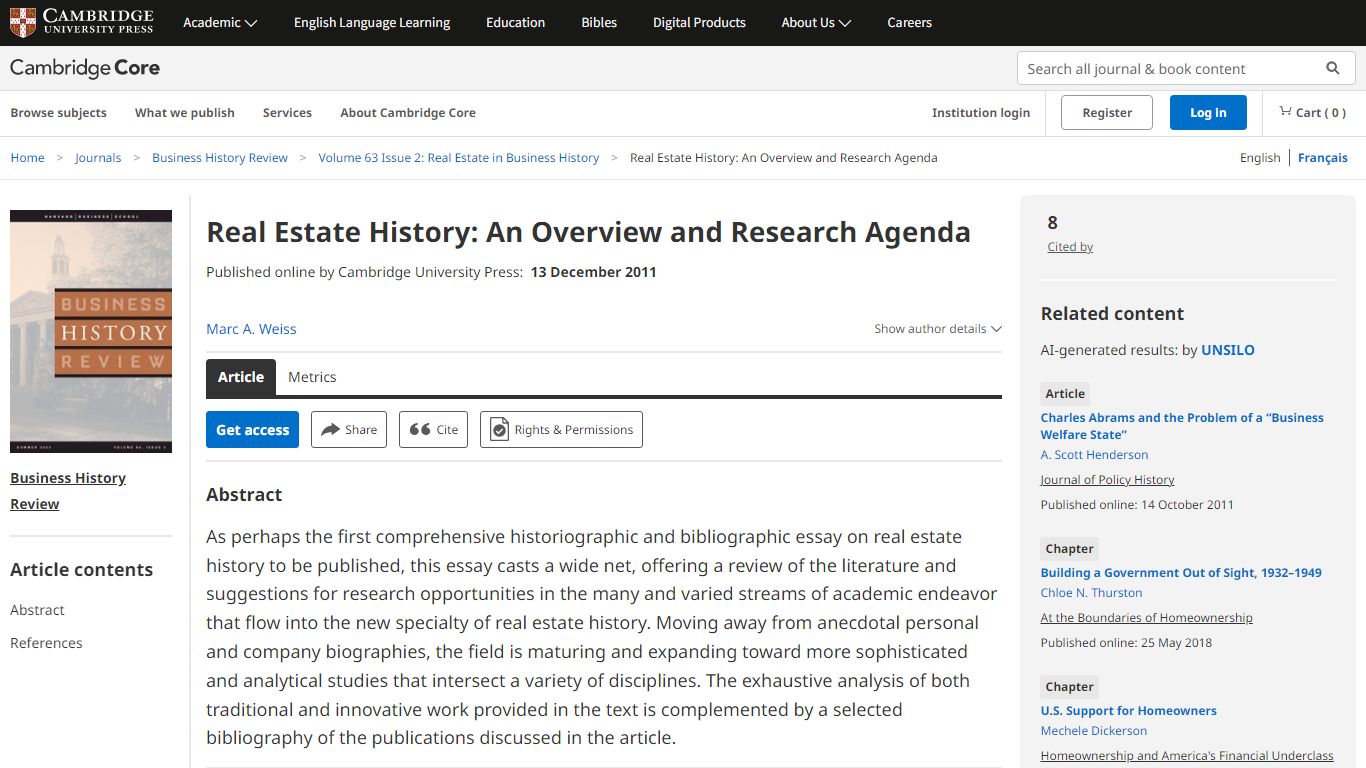The width and height of the screenshot is (1366, 768).
Task: Click the Rights & Permissions label
Action: [x=574, y=430]
